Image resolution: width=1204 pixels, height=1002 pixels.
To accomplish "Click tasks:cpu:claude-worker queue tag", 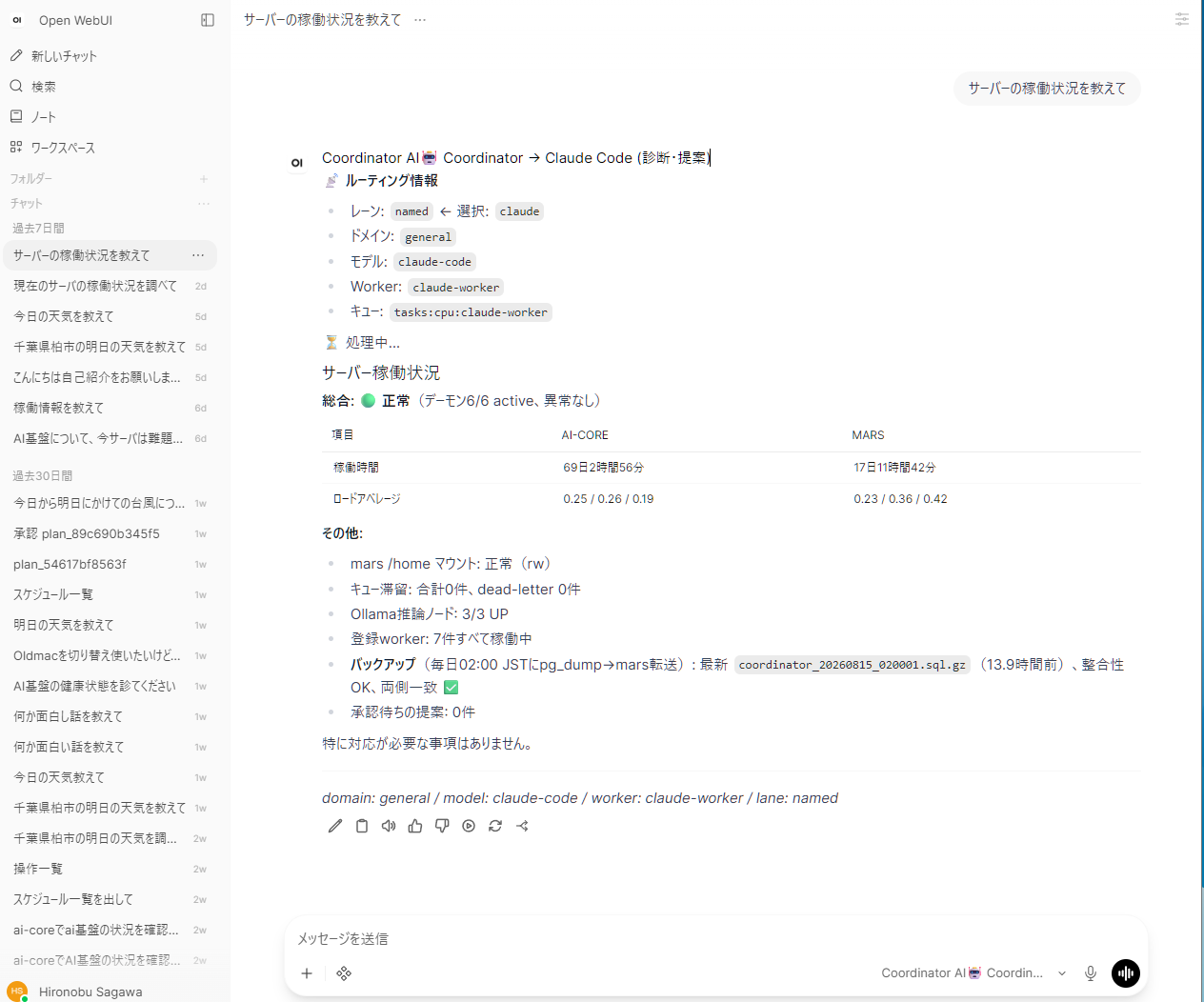I will click(x=471, y=312).
